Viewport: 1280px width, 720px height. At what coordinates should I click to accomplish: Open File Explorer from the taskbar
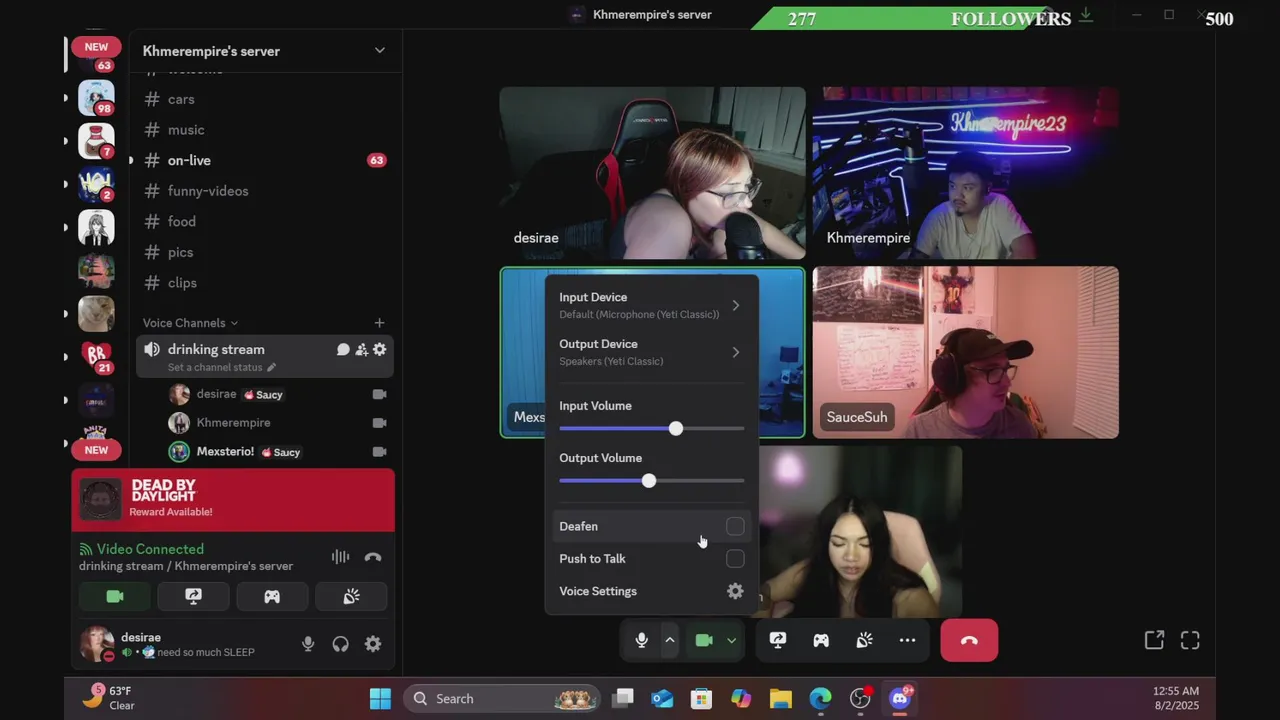[x=780, y=699]
